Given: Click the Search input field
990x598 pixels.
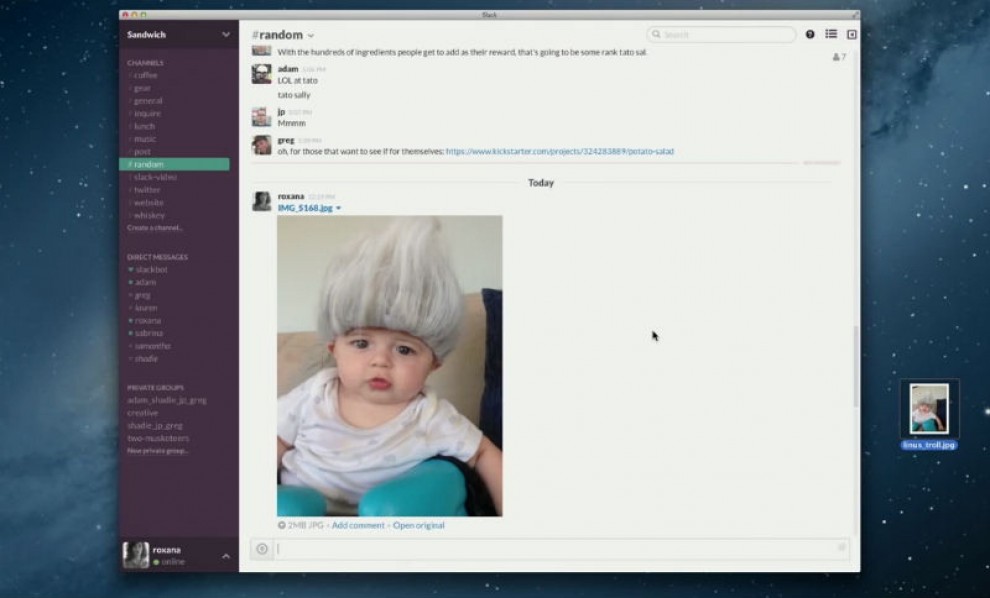Looking at the screenshot, I should (x=721, y=34).
